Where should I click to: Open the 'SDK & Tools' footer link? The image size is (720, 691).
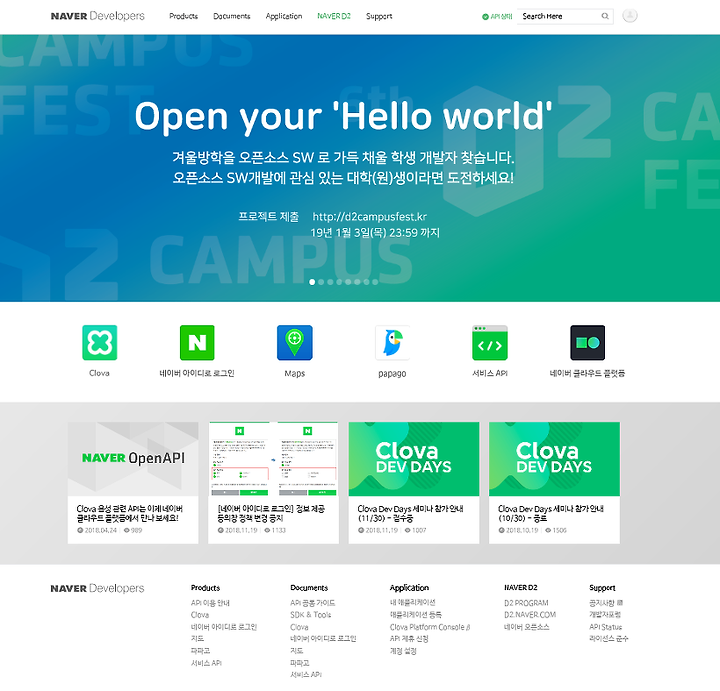tap(310, 615)
